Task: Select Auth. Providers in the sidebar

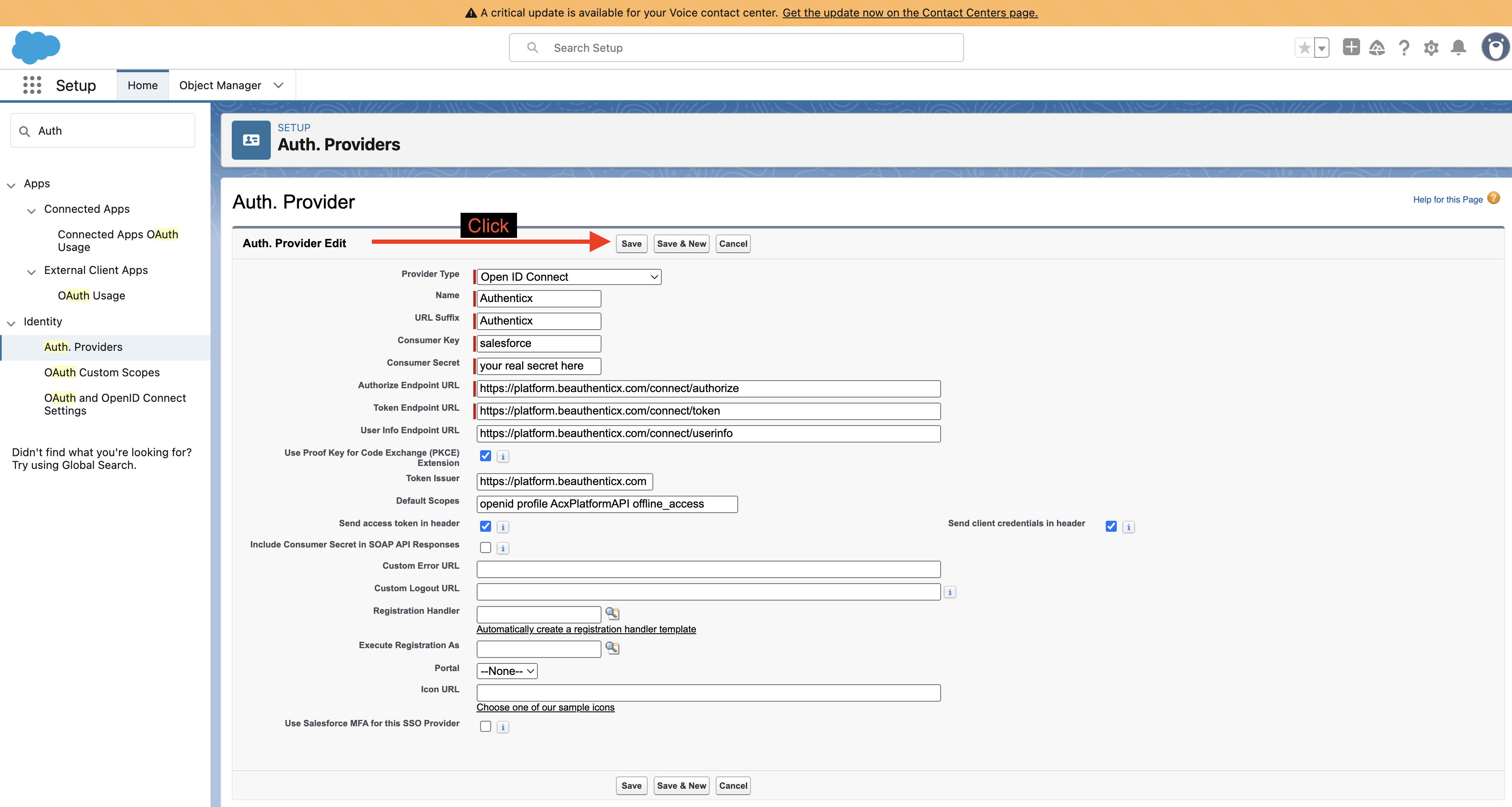Action: click(x=83, y=347)
